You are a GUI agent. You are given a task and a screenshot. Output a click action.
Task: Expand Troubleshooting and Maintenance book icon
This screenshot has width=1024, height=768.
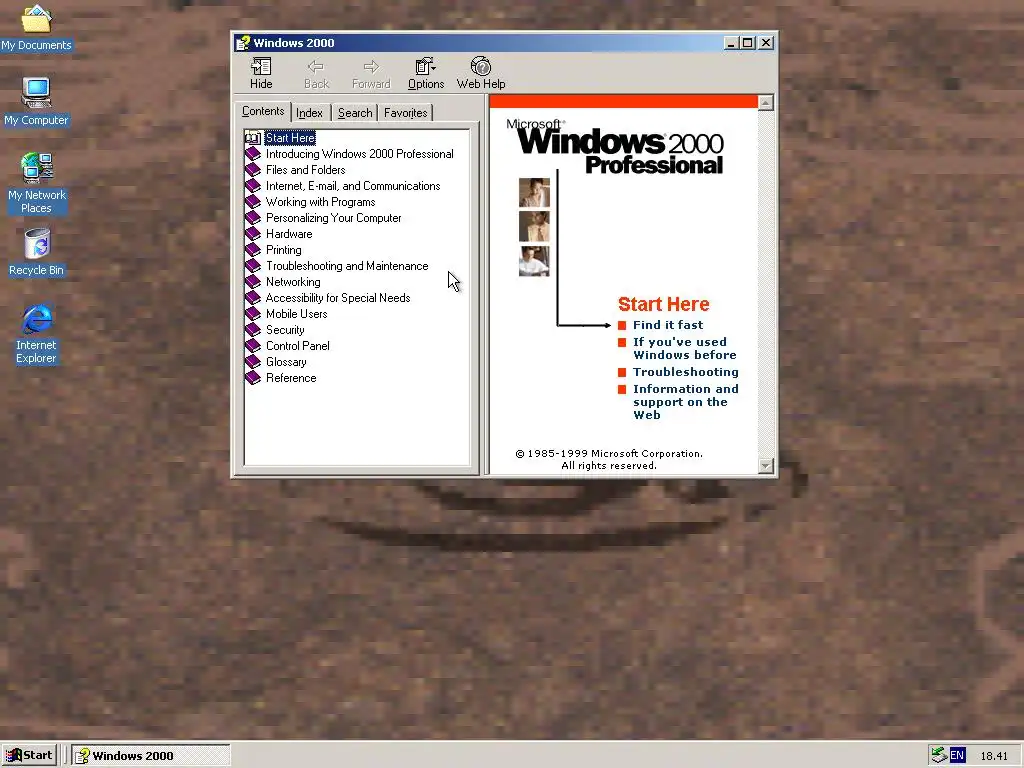[253, 266]
